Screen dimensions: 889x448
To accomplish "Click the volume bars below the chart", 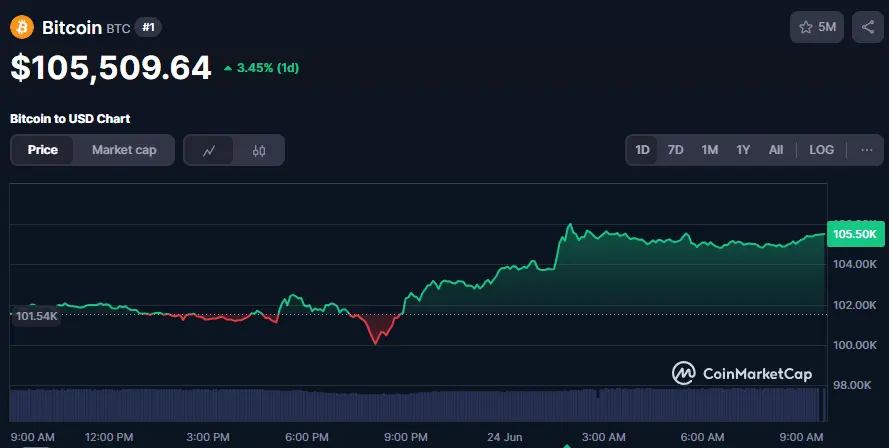I will point(418,405).
